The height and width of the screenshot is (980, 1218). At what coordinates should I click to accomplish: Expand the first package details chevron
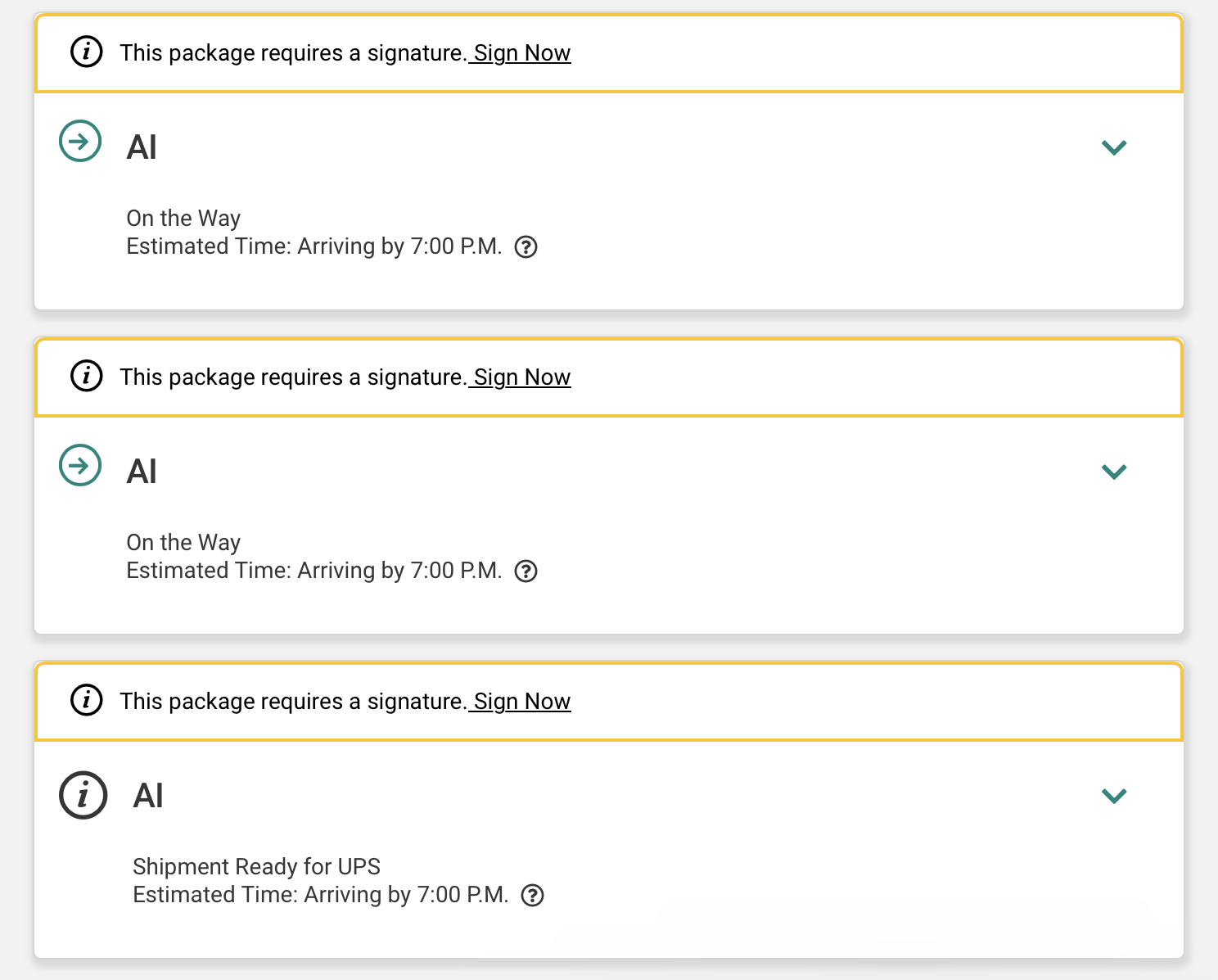pyautogui.click(x=1114, y=147)
